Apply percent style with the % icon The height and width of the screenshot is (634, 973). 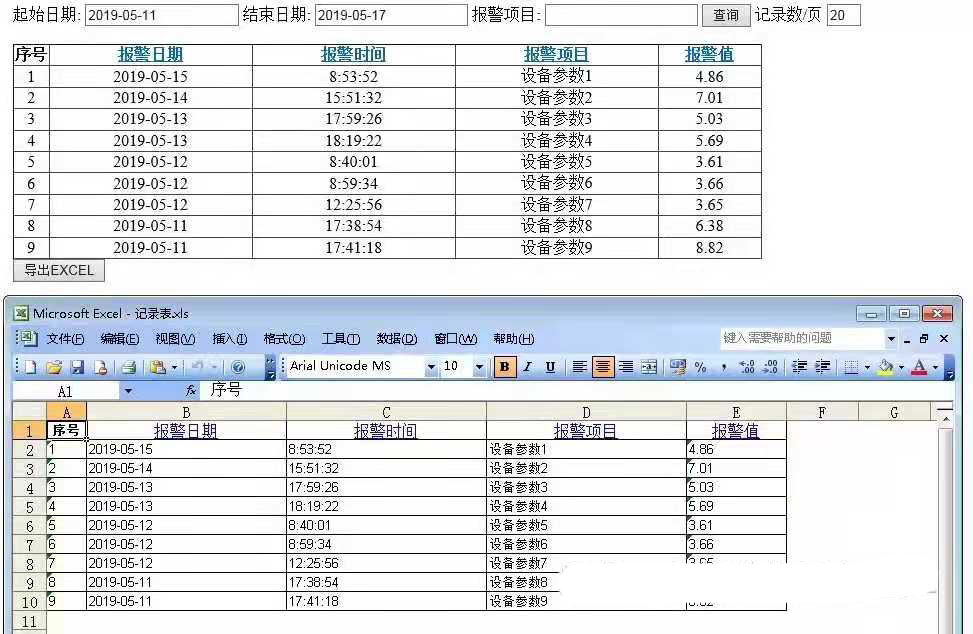click(x=701, y=367)
